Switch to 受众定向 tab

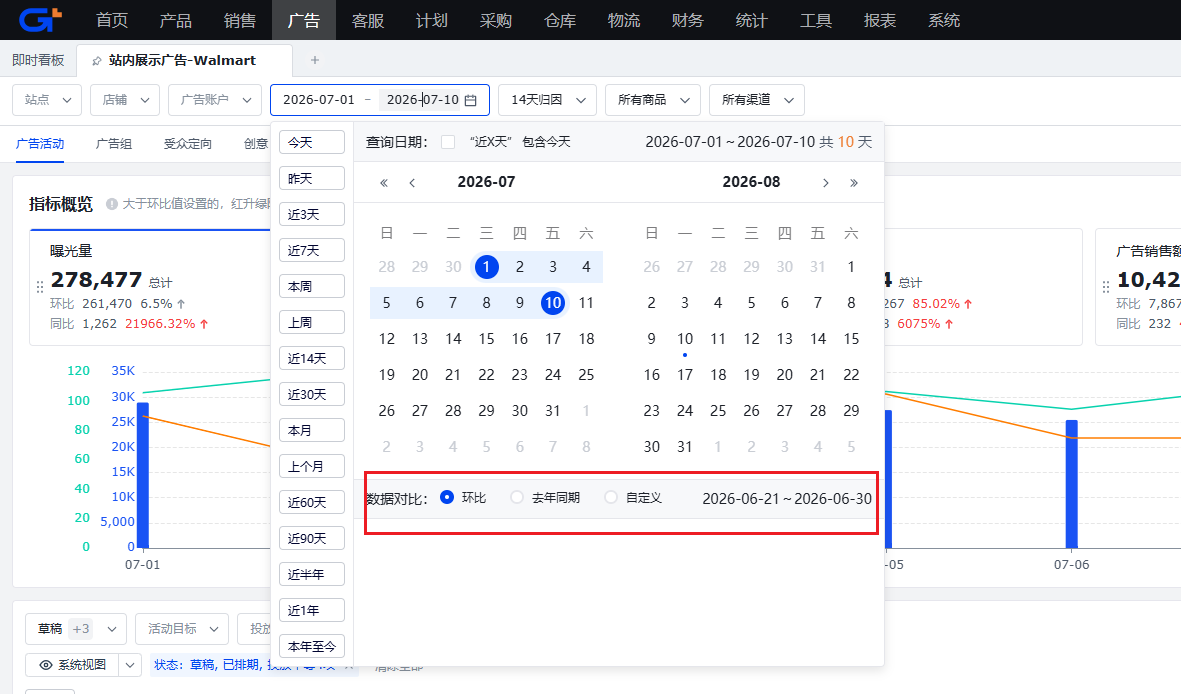click(x=188, y=144)
